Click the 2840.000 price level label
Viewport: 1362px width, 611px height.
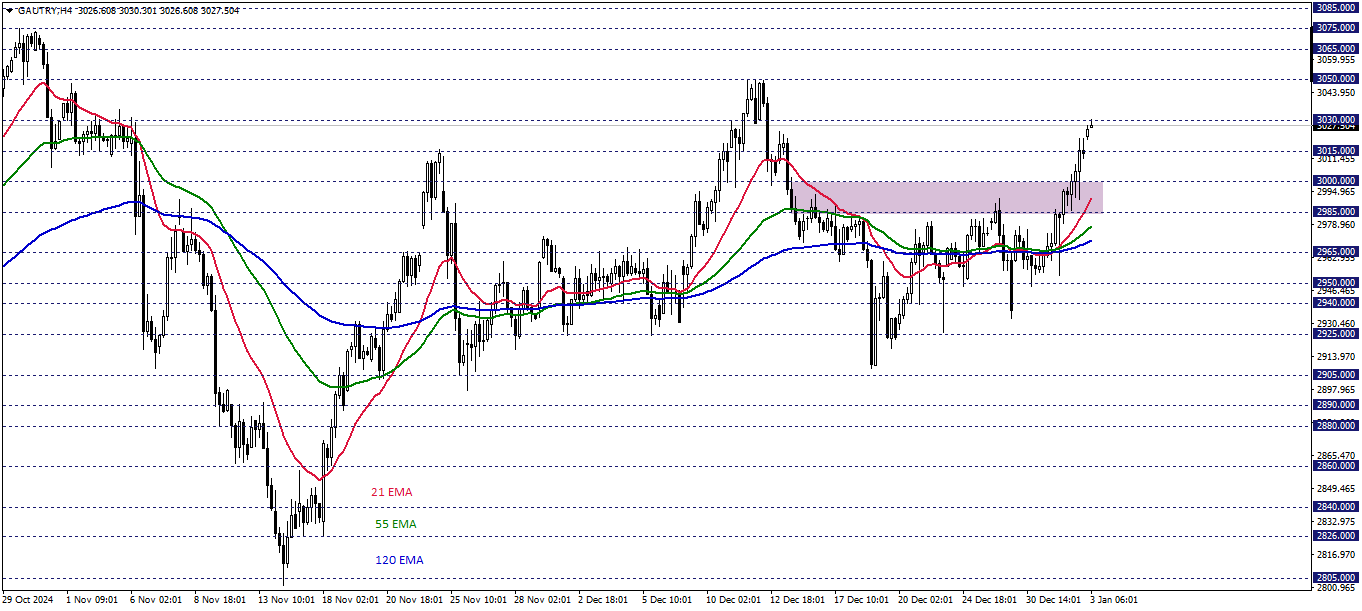point(1335,507)
